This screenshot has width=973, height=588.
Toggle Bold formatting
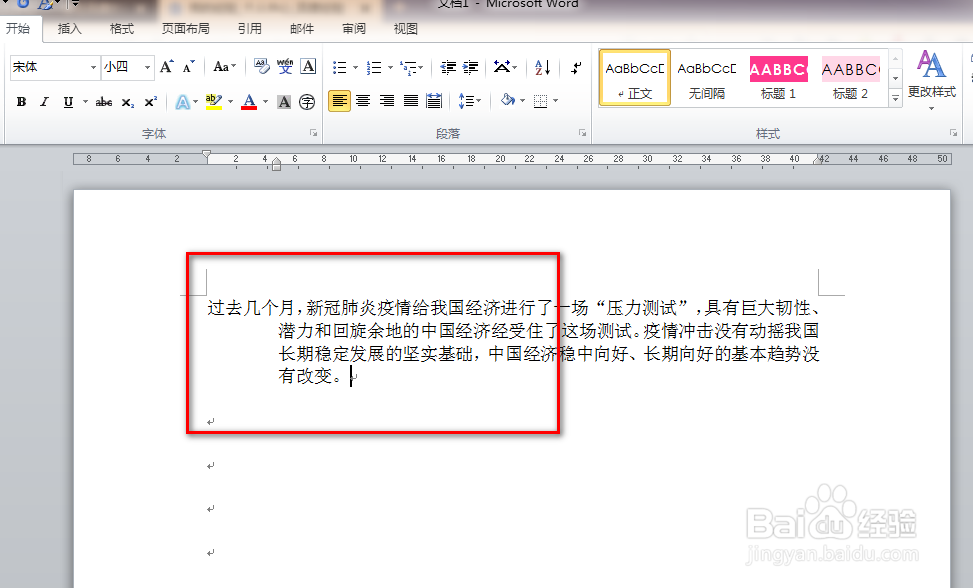(20, 101)
